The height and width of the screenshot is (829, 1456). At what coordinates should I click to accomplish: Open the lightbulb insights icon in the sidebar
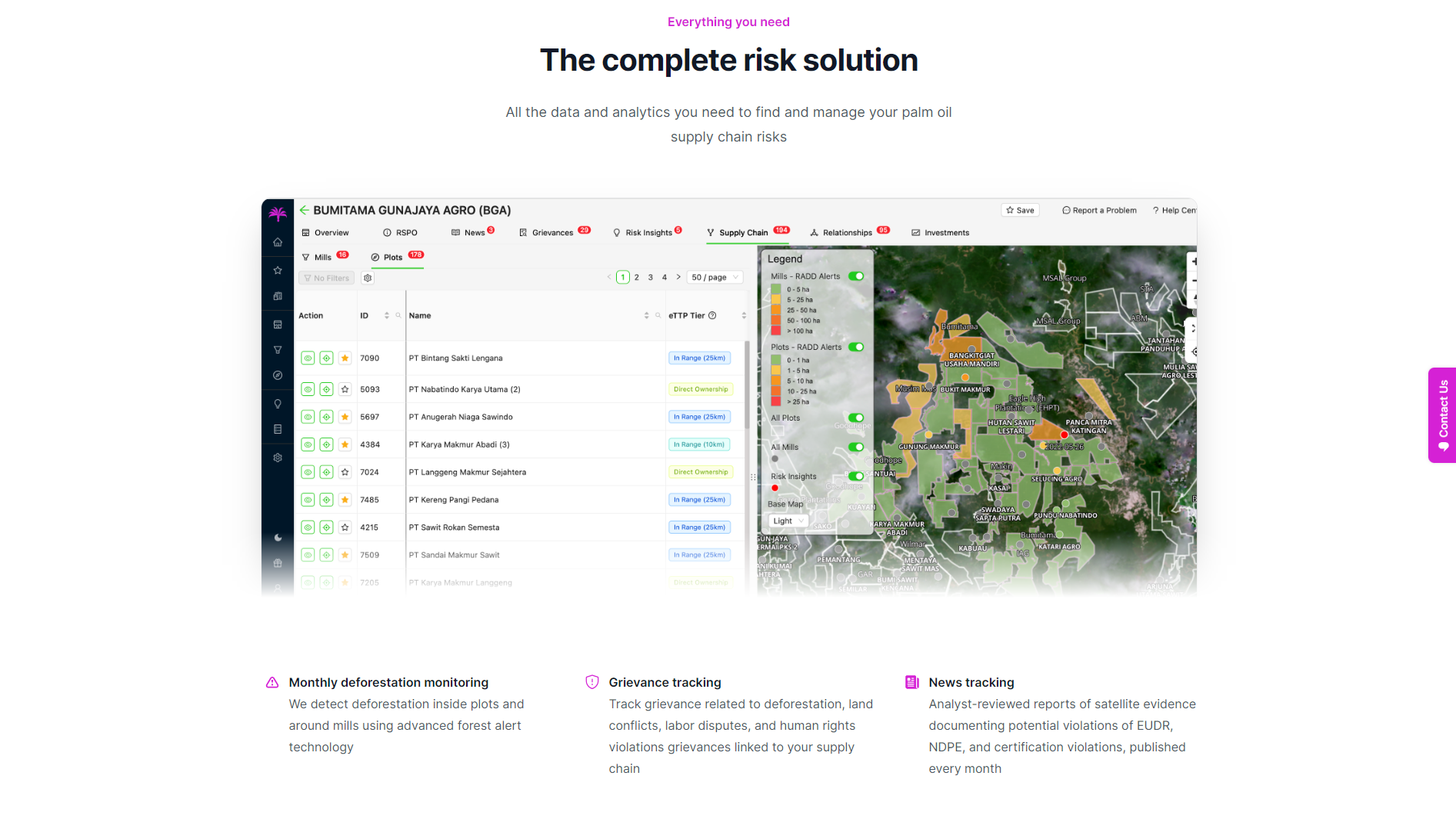[278, 404]
